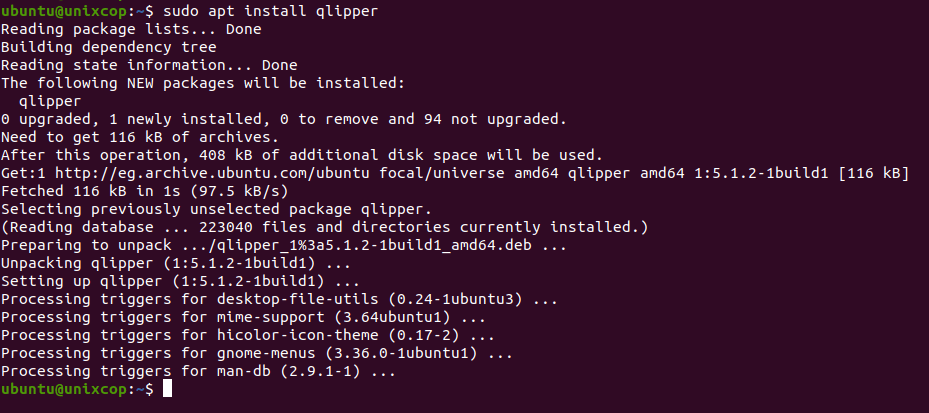This screenshot has width=929, height=413.
Task: Click the 'Building dependency tree' line
Action: (x=108, y=47)
